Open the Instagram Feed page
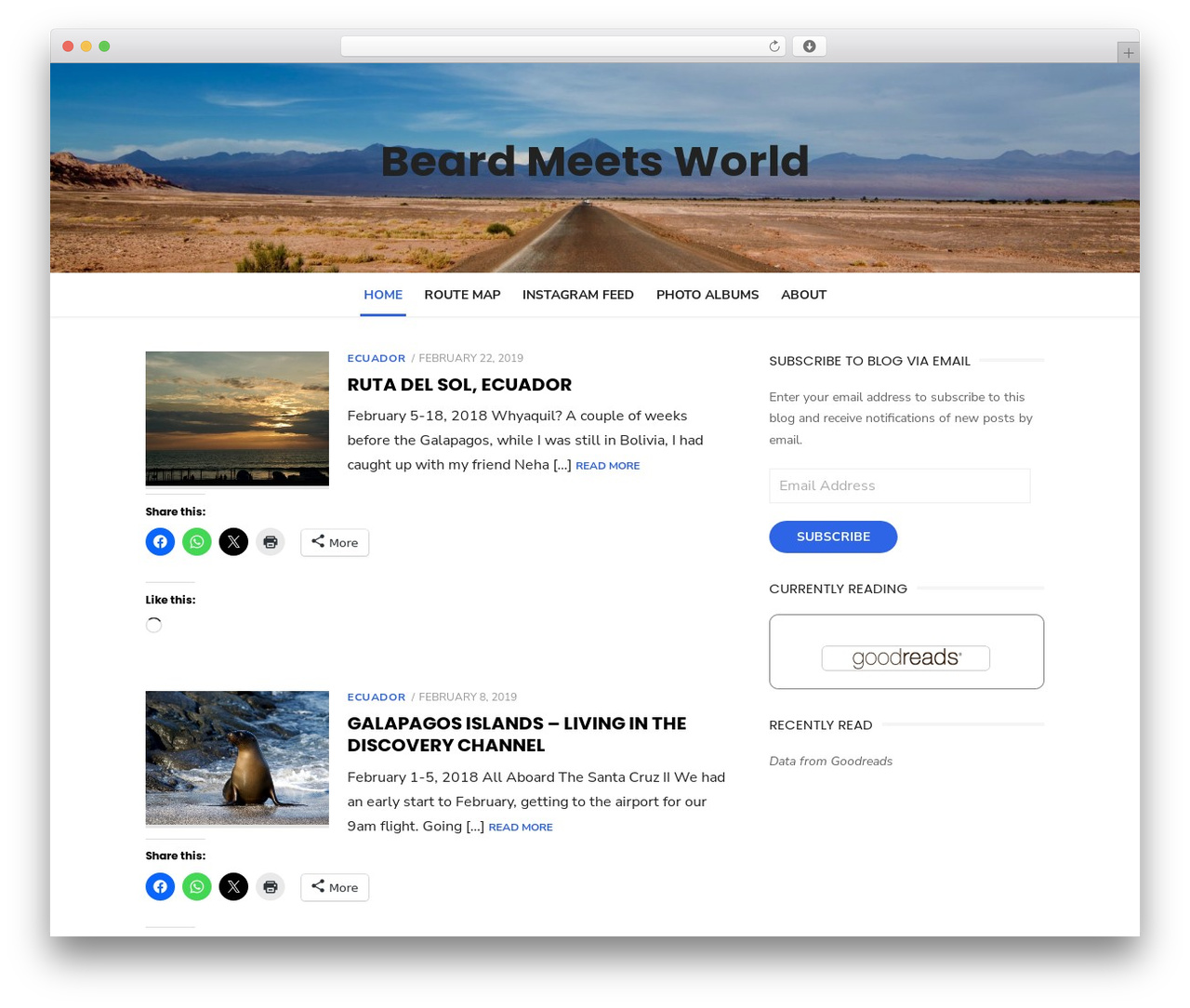 [578, 295]
